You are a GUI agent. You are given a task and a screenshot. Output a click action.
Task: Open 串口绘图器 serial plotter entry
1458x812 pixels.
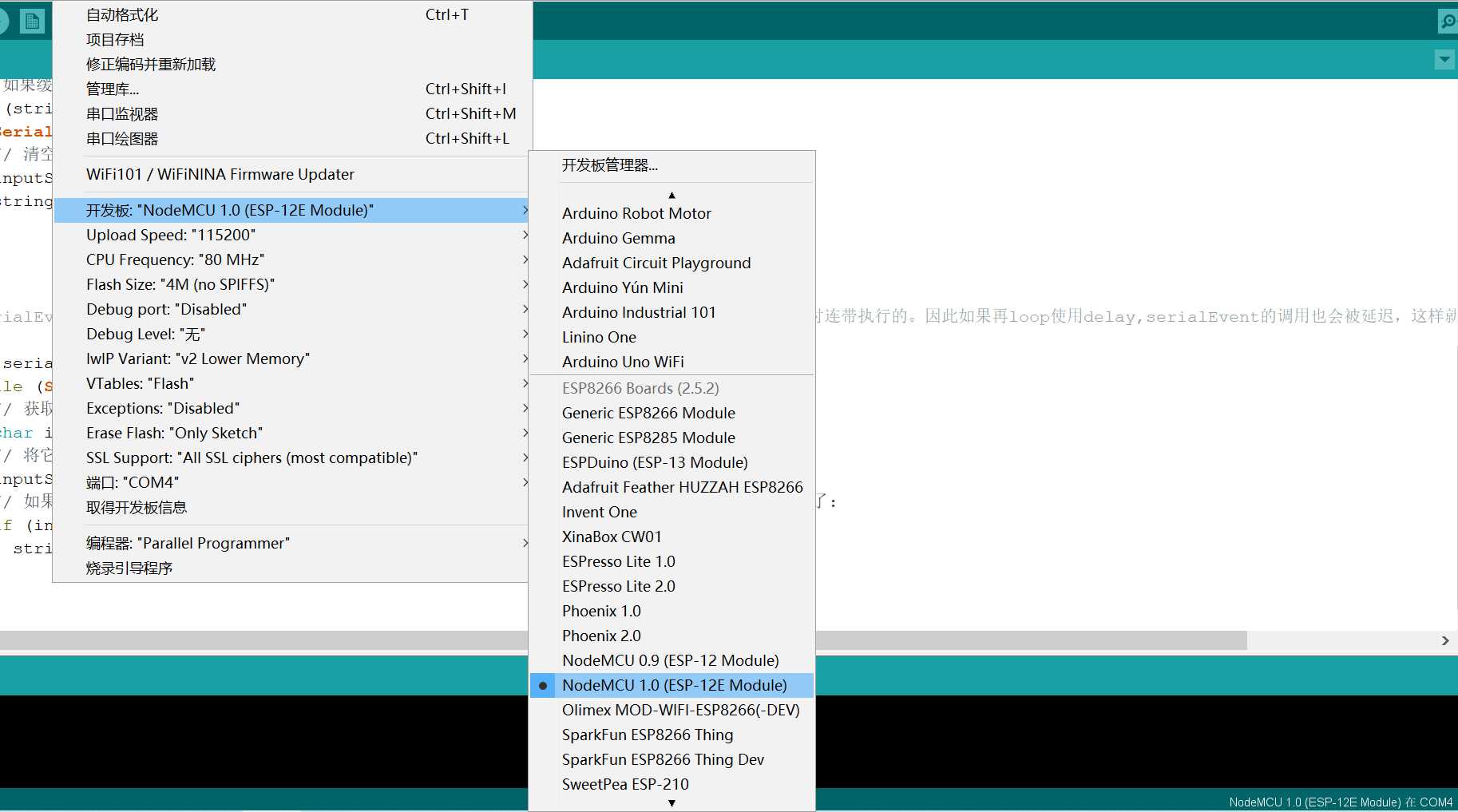292,138
